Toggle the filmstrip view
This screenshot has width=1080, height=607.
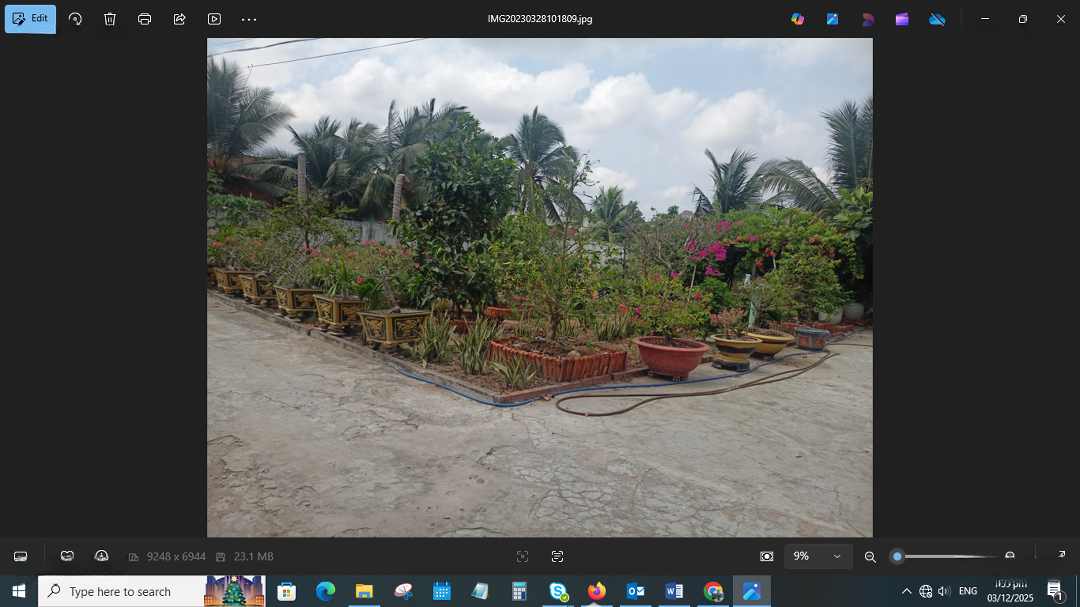pos(20,556)
